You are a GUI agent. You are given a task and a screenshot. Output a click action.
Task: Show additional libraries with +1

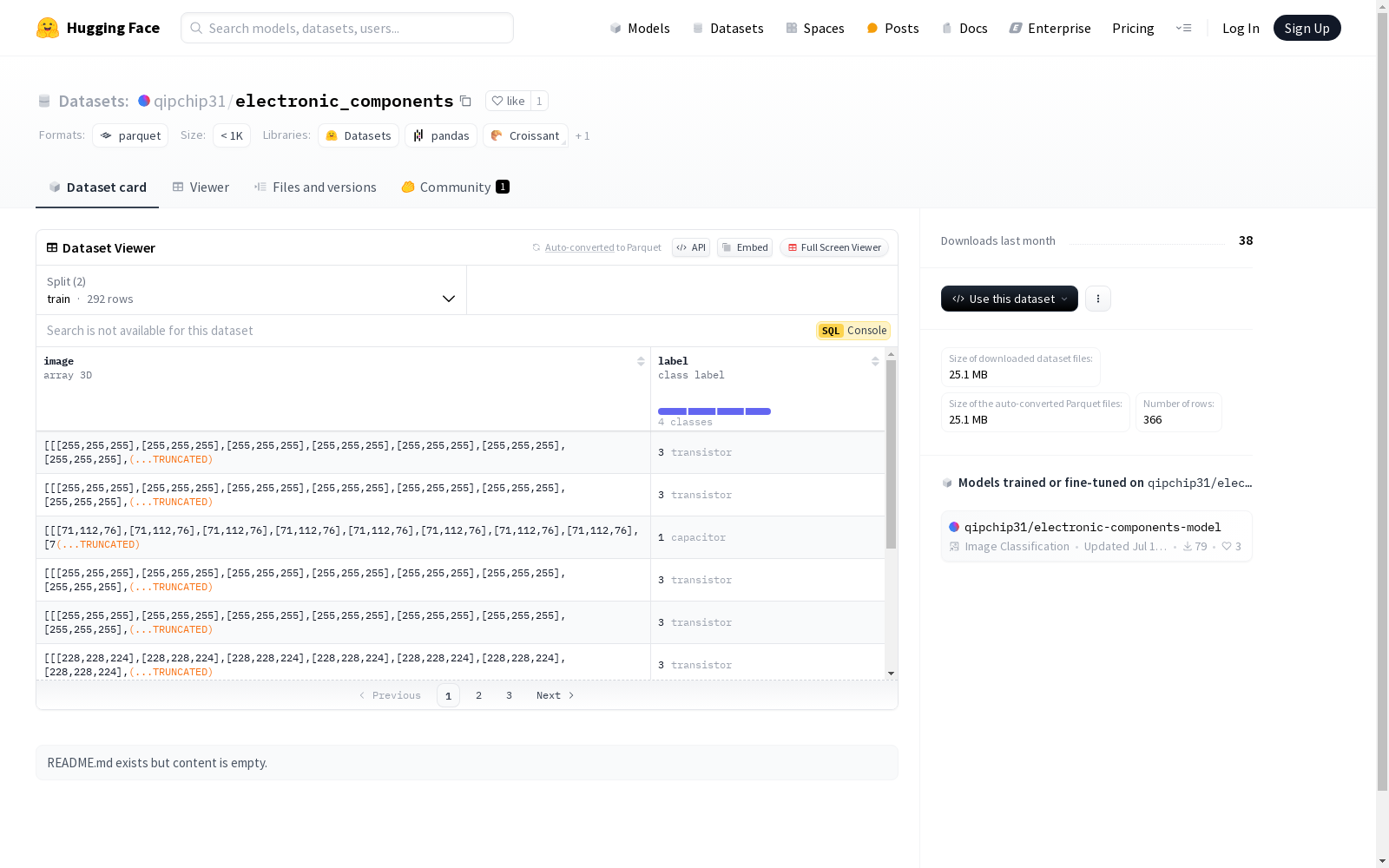(x=583, y=136)
